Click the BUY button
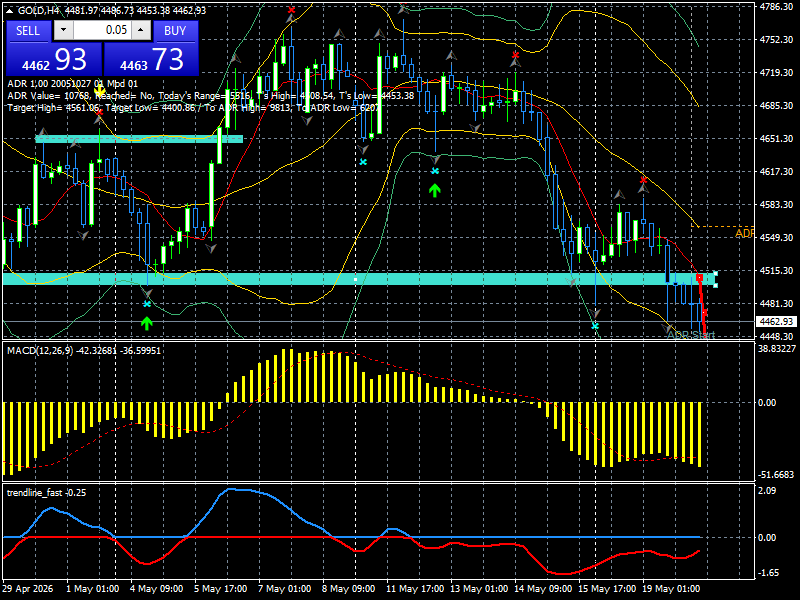Image resolution: width=800 pixels, height=600 pixels. coord(175,31)
